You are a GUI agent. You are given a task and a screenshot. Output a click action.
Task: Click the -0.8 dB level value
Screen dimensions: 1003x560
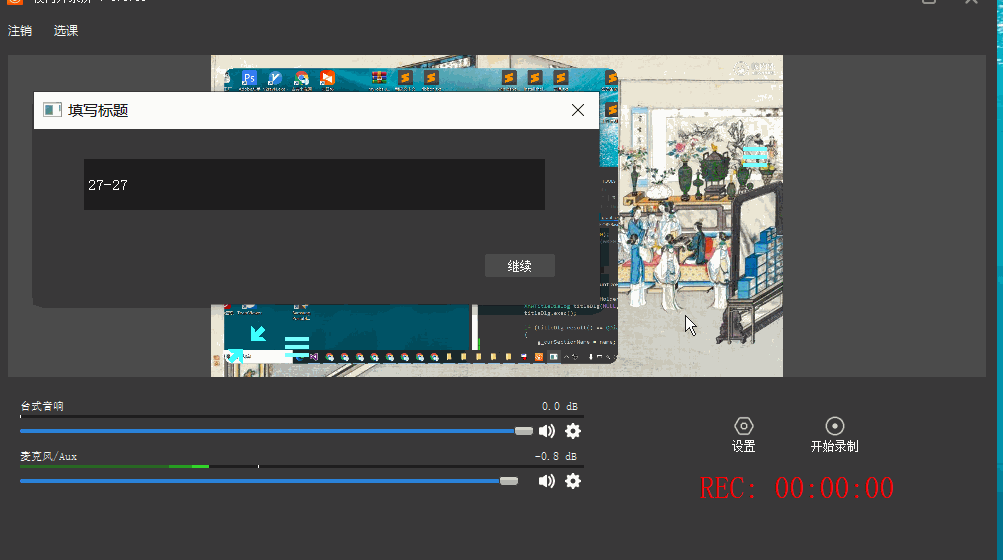556,456
